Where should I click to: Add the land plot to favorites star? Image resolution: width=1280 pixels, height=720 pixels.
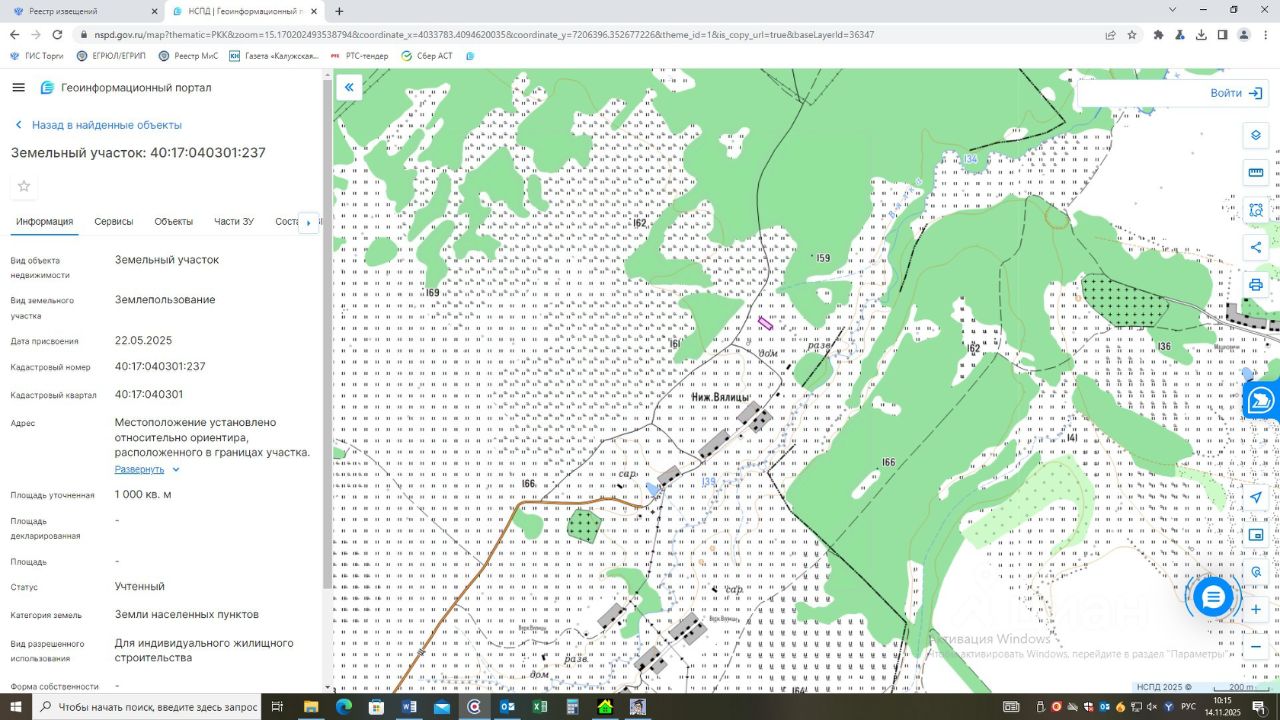(x=24, y=186)
